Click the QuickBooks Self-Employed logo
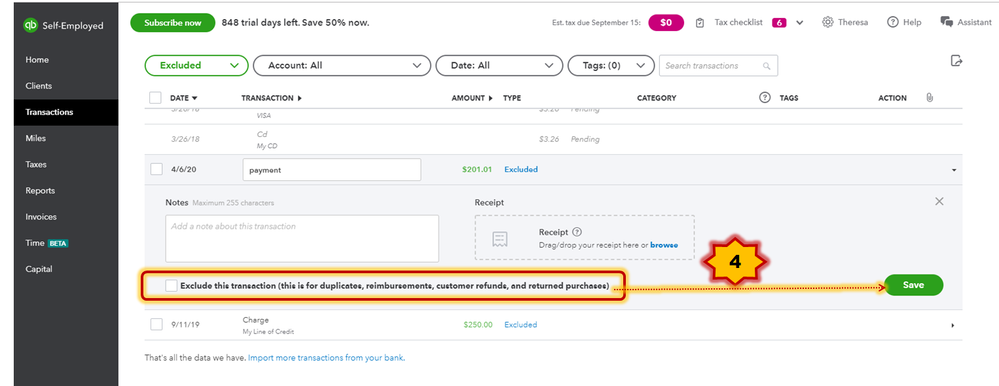This screenshot has width=999, height=386. (63, 25)
